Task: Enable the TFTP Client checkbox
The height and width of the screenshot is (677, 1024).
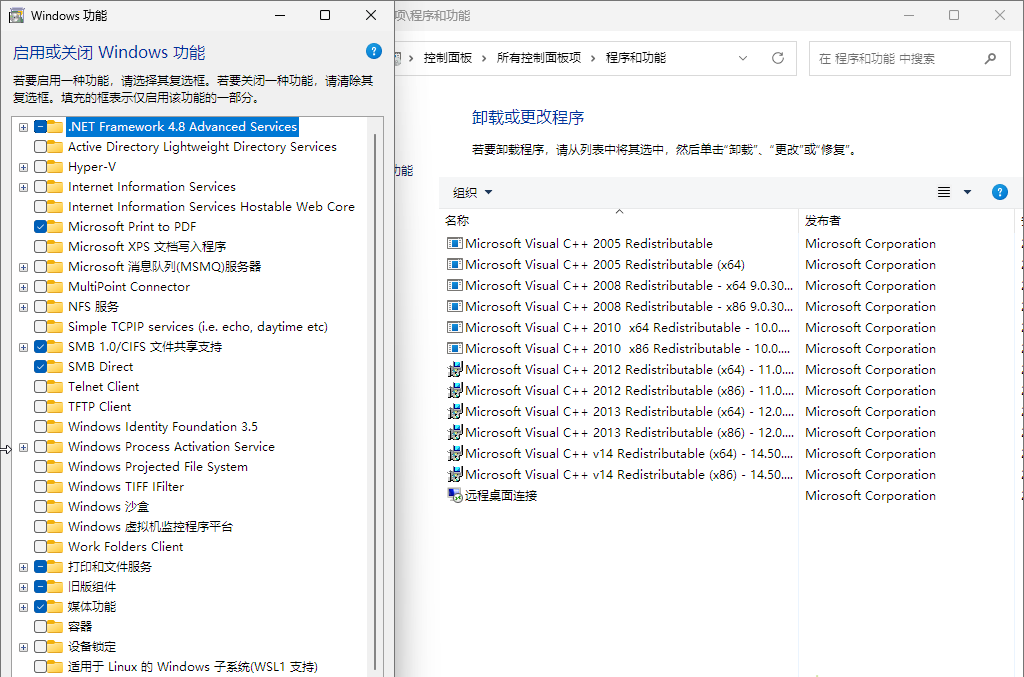Action: point(40,407)
